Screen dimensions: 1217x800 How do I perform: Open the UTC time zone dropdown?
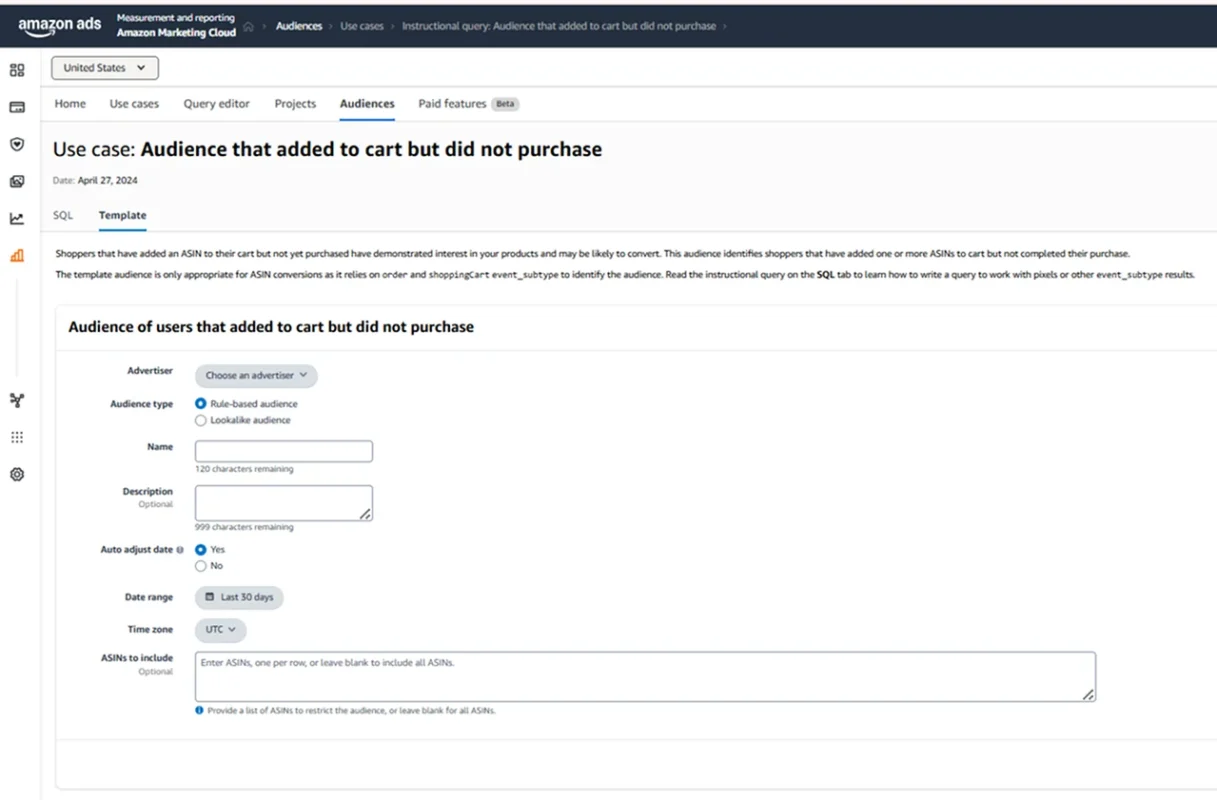[219, 629]
